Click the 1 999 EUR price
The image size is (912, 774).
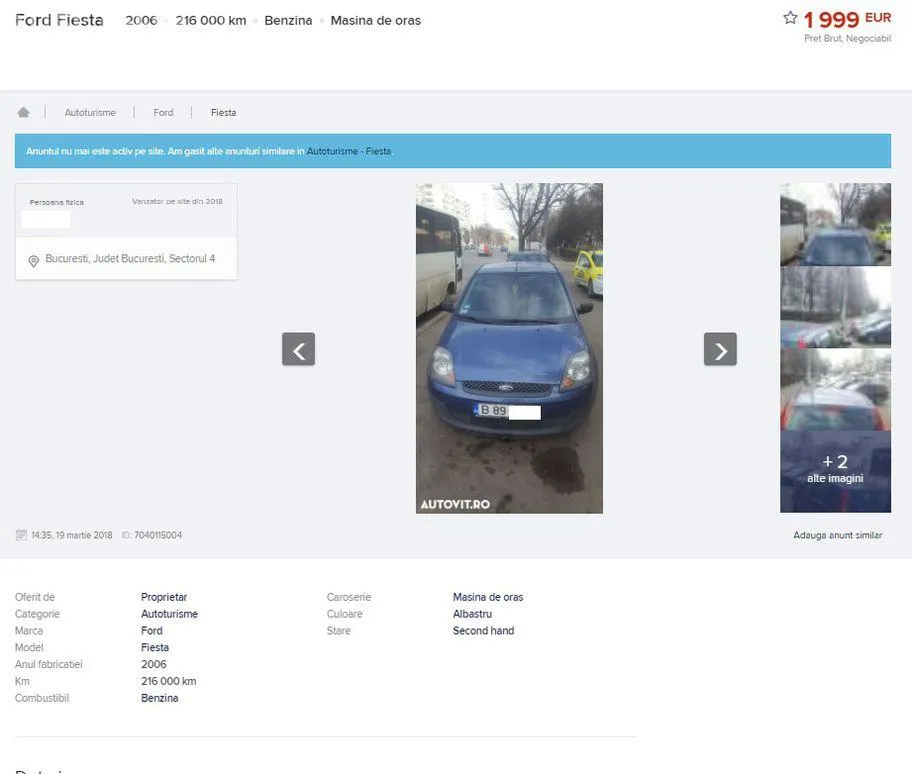click(x=846, y=19)
